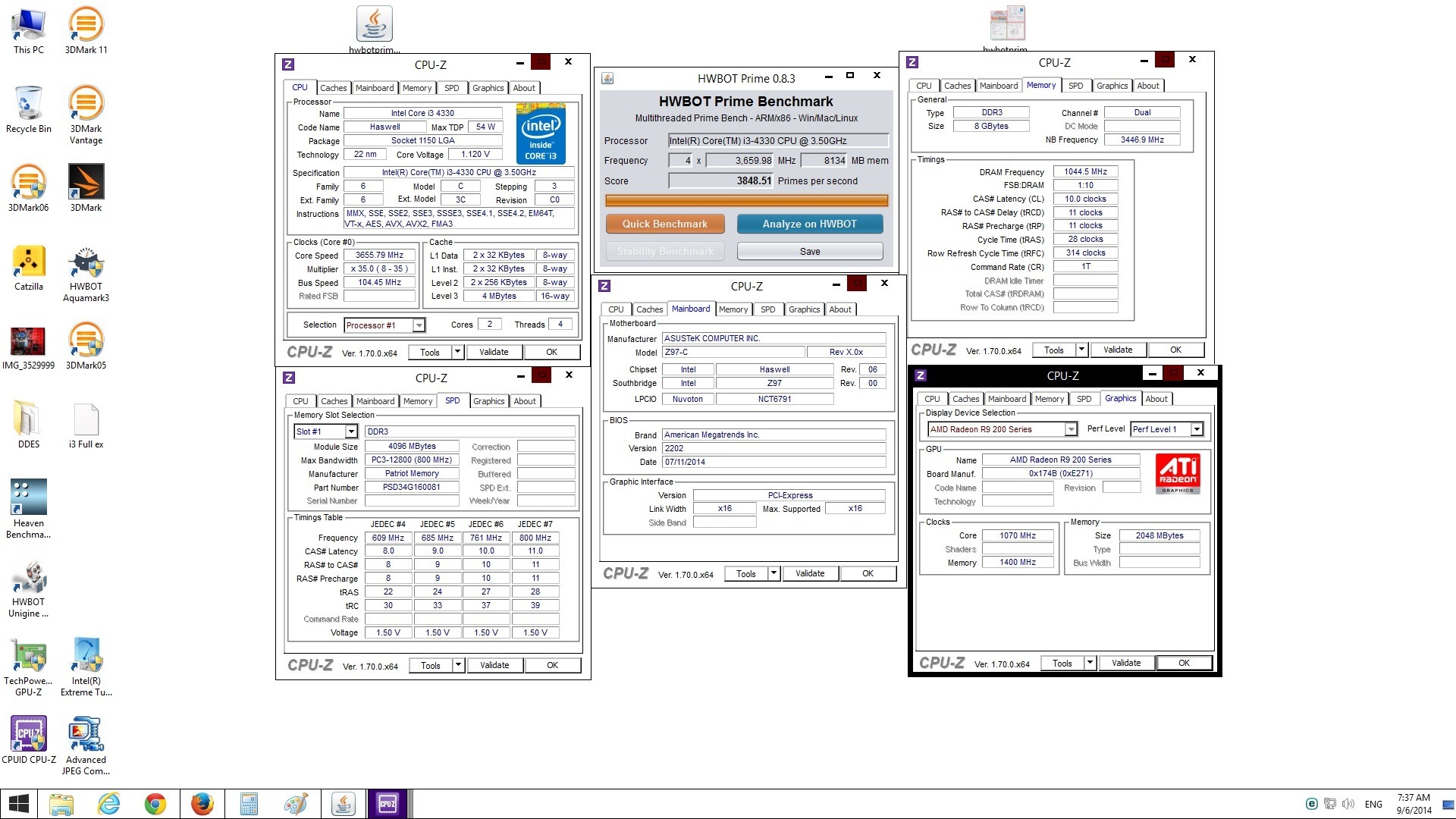Open Advanced JPEG Compressor shortcut
This screenshot has width=1456, height=819.
(x=86, y=745)
